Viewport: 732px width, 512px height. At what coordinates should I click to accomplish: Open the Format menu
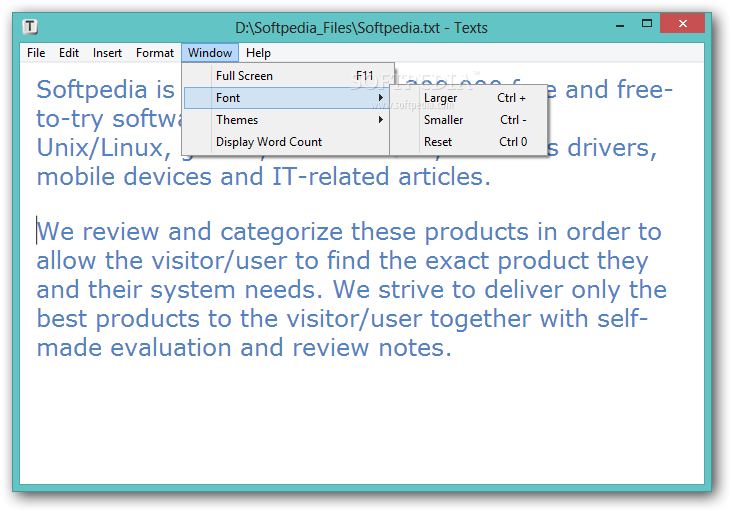155,53
